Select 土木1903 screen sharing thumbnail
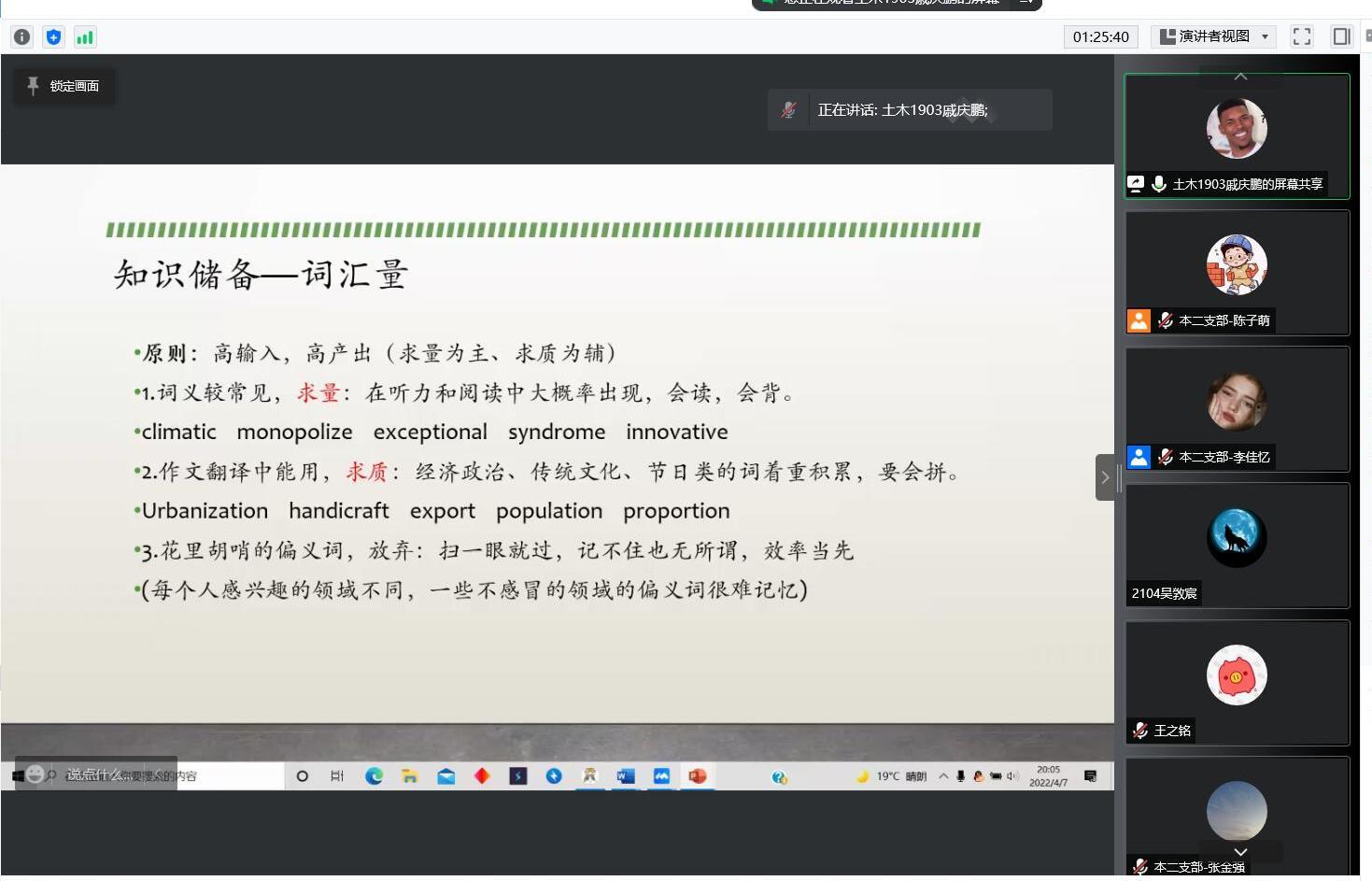This screenshot has height=881, width=1372. (1237, 135)
